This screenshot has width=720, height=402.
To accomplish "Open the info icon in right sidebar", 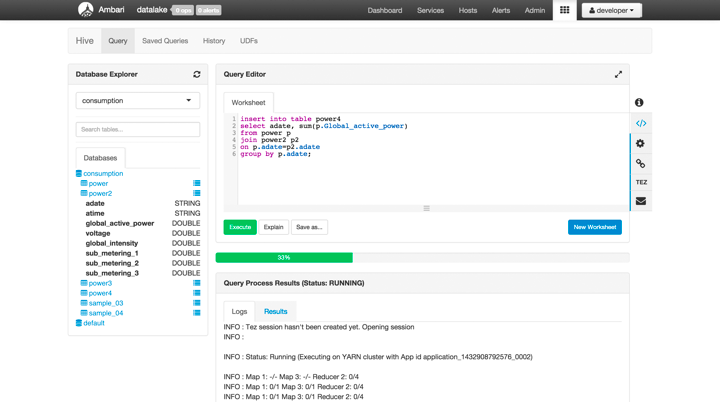I will coord(640,103).
